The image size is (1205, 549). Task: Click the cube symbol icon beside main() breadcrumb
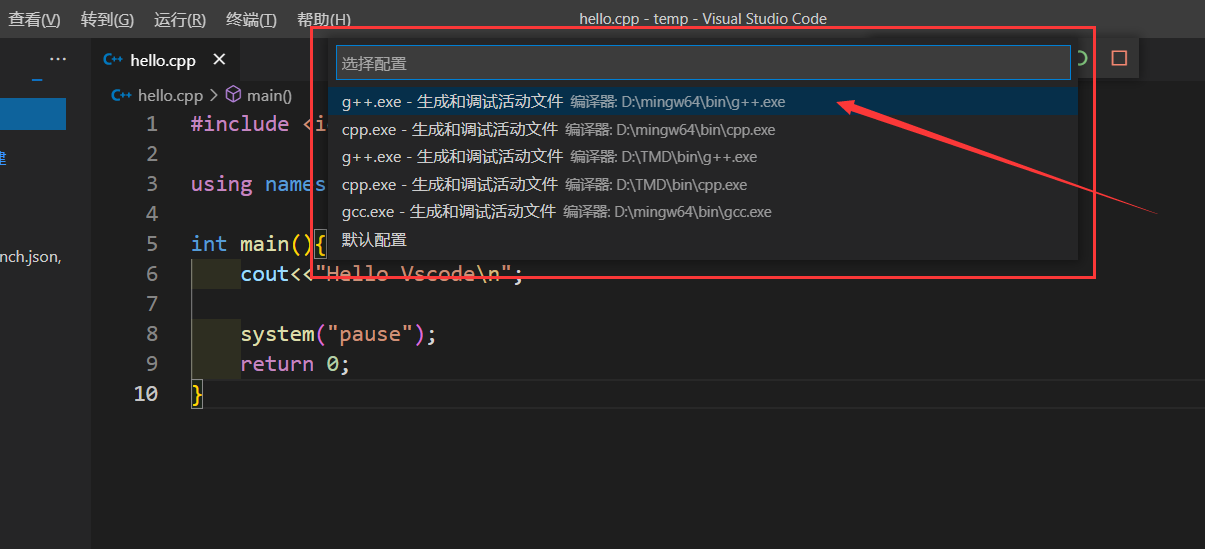[234, 95]
